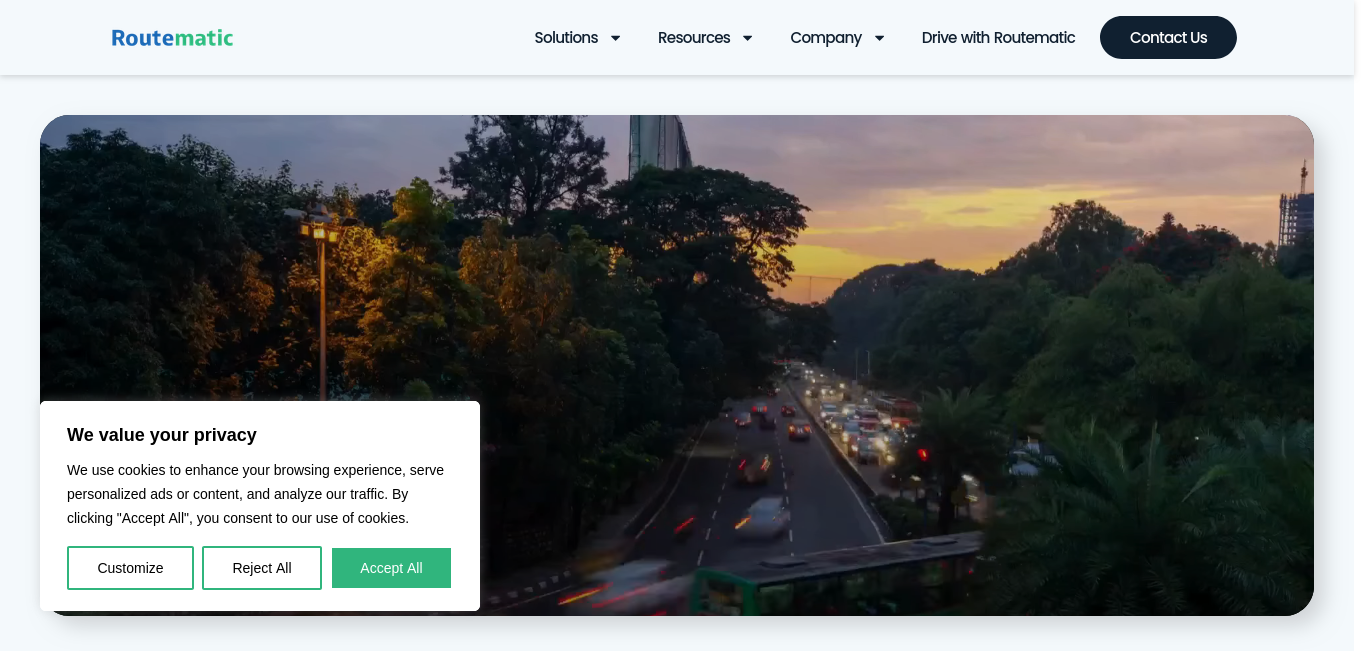Reject All cookies

point(262,568)
